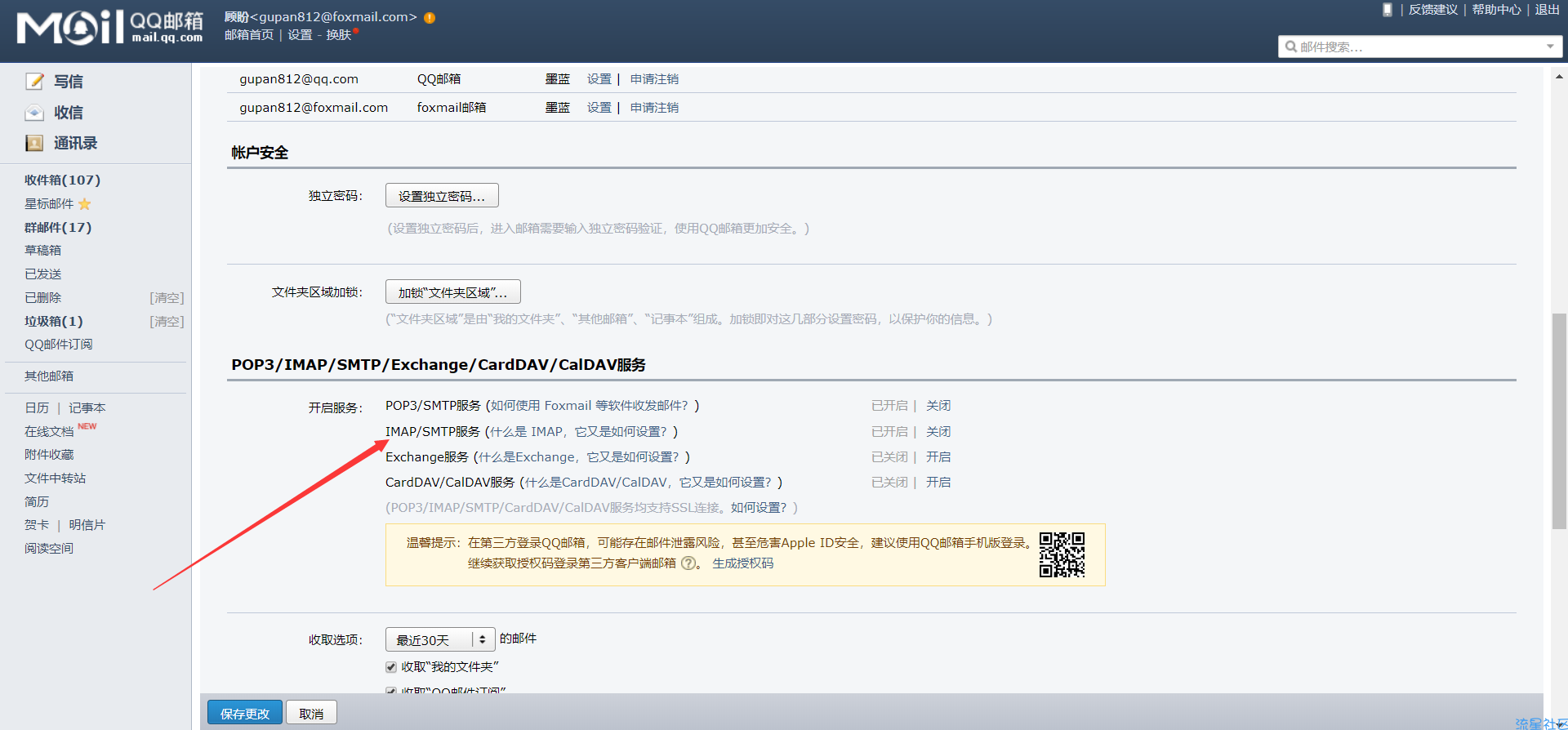
Task: Open 阅读空间 reading space
Action: pyautogui.click(x=49, y=549)
